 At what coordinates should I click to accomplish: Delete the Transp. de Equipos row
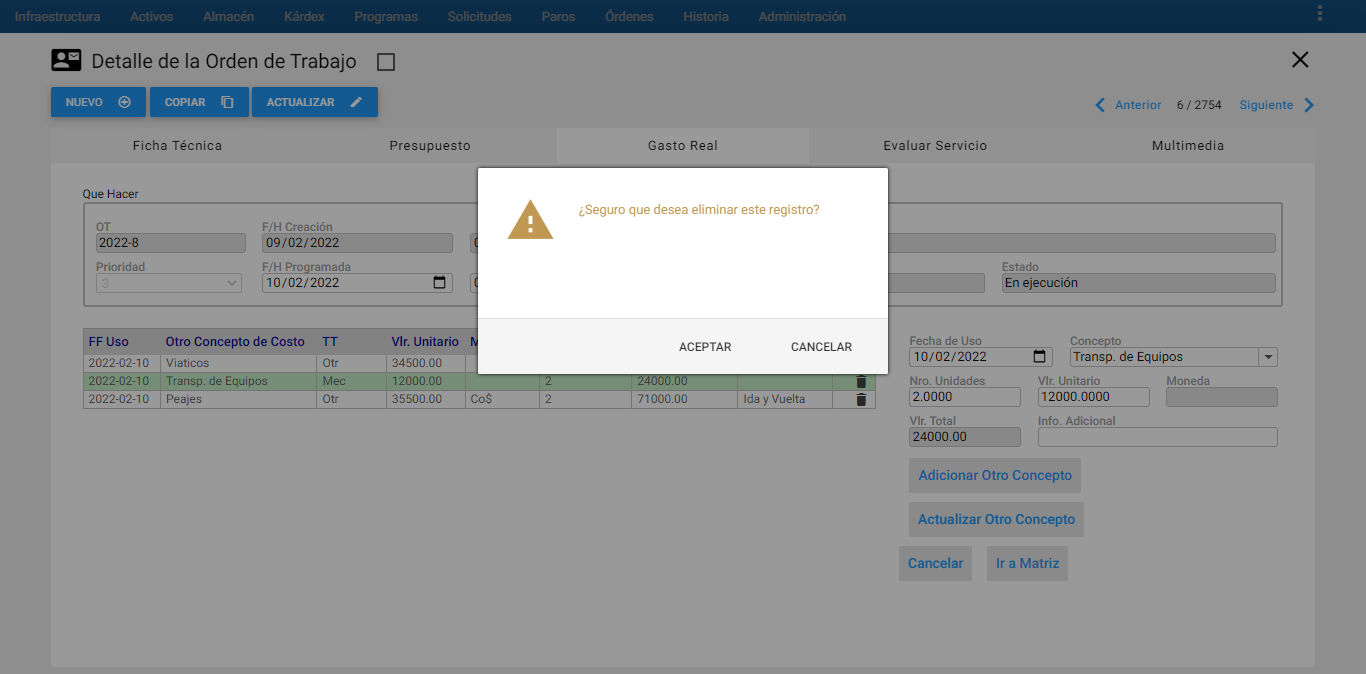click(x=861, y=381)
